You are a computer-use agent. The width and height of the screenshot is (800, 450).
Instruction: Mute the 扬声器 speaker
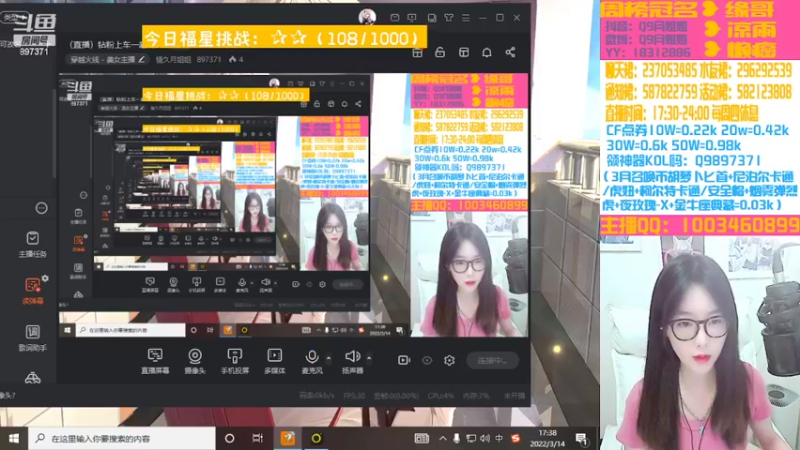(352, 361)
